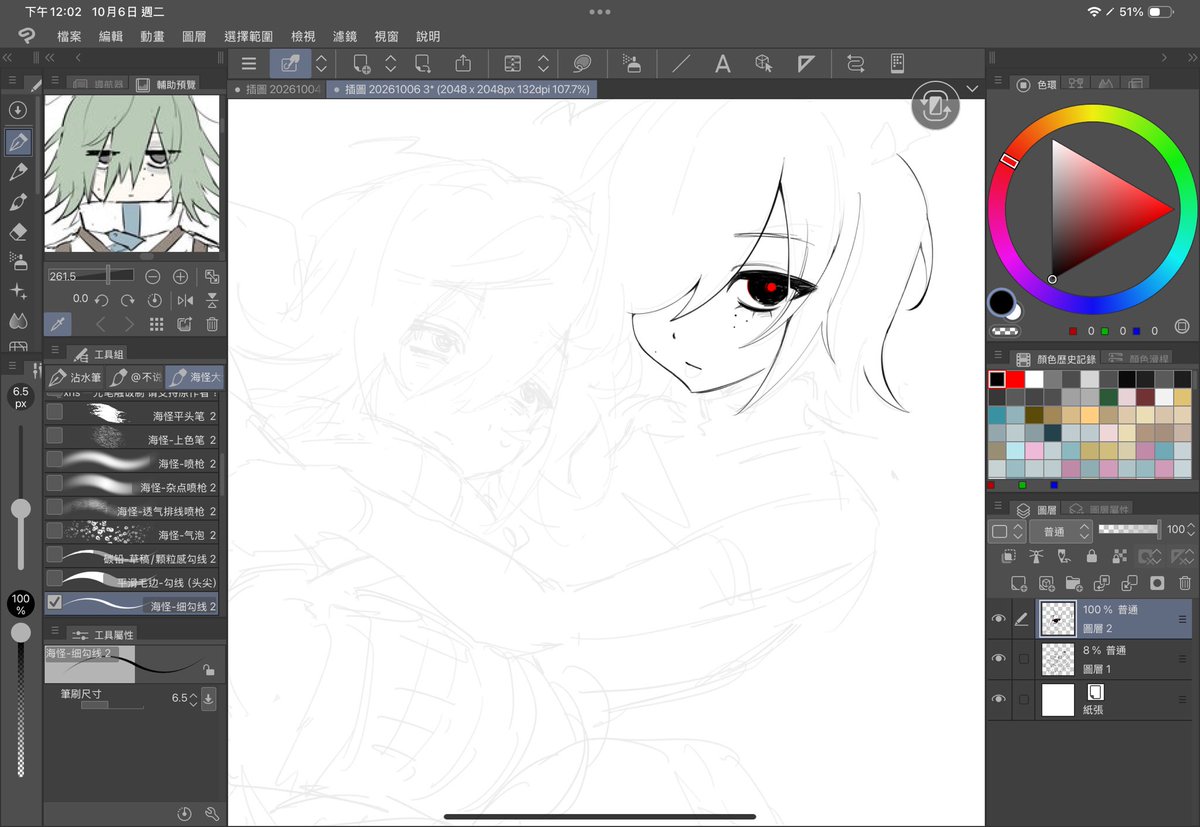
Task: Select the 沾水筆 sub tool group
Action: tap(76, 378)
